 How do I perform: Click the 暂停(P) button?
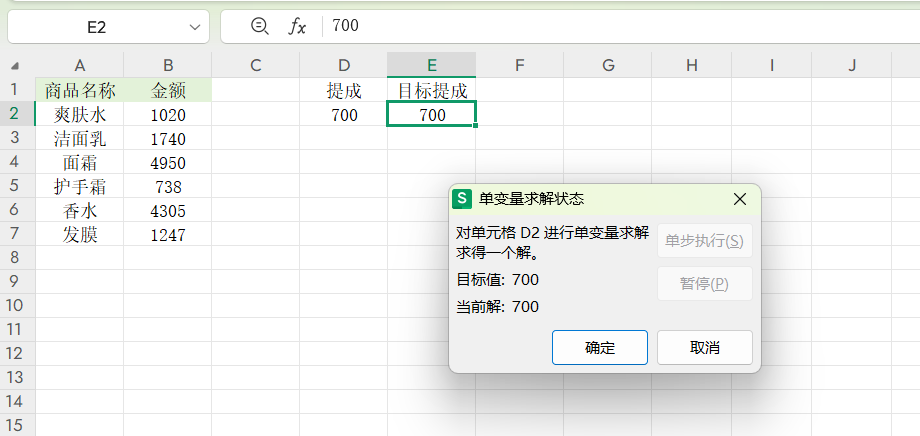[x=705, y=284]
